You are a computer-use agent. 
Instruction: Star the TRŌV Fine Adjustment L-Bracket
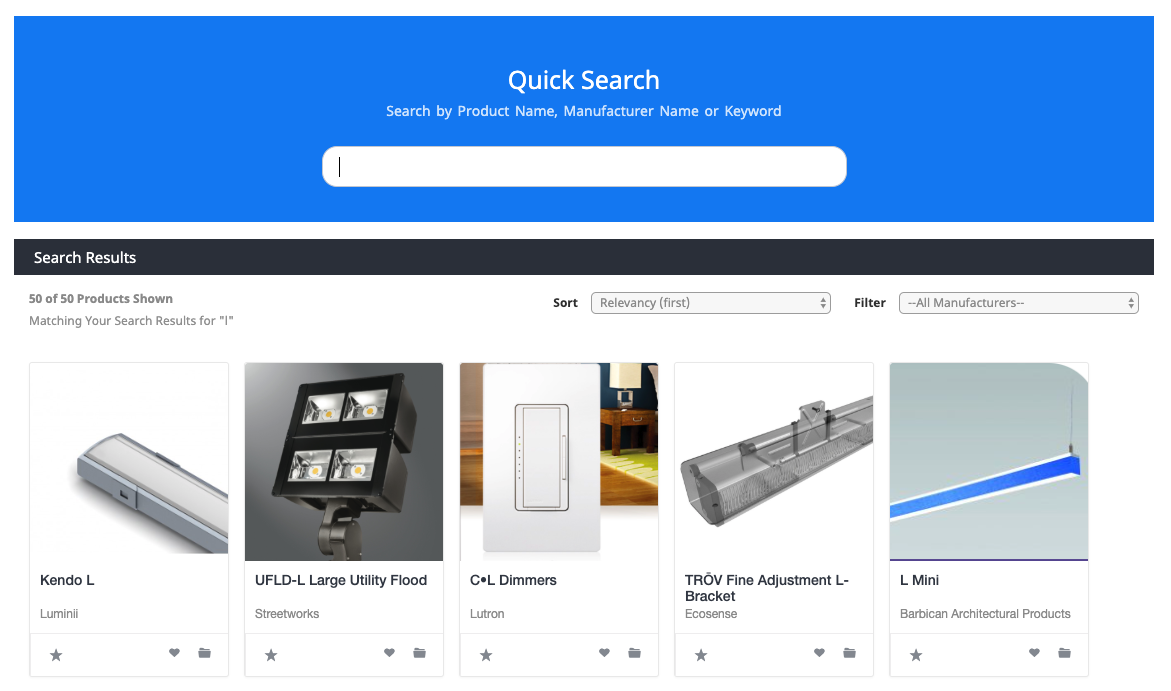[701, 655]
